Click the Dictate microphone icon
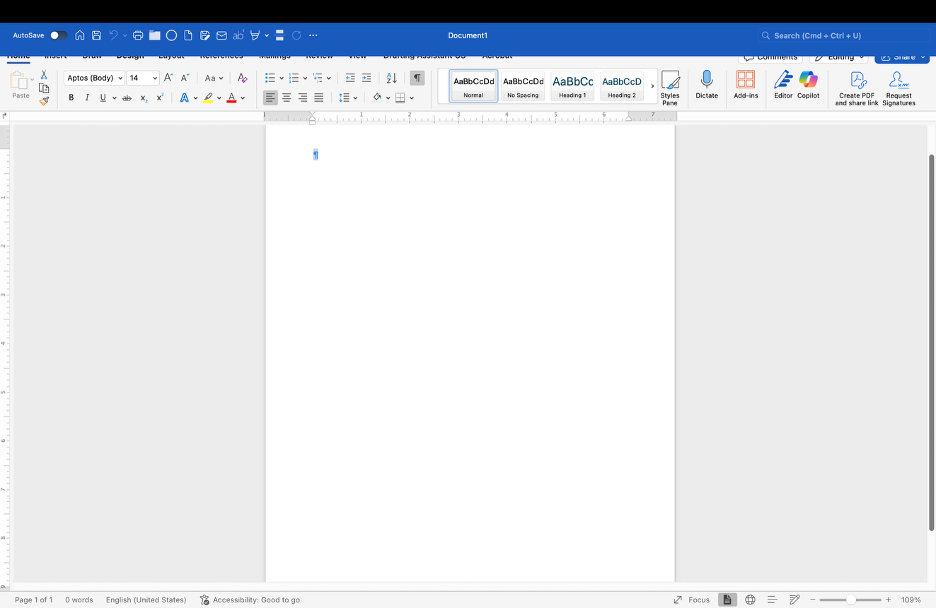936x608 pixels. [707, 80]
